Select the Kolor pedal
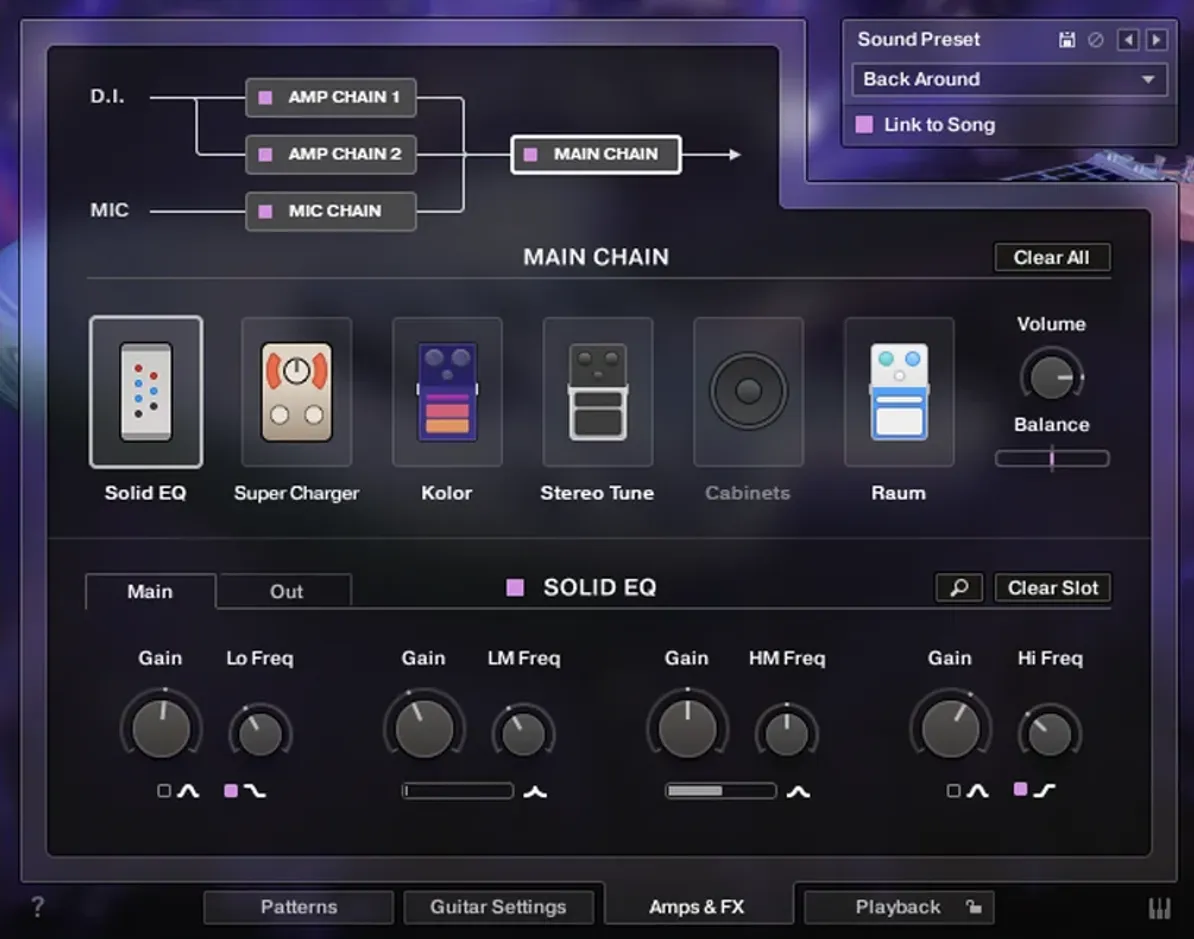1194x939 pixels. point(447,391)
